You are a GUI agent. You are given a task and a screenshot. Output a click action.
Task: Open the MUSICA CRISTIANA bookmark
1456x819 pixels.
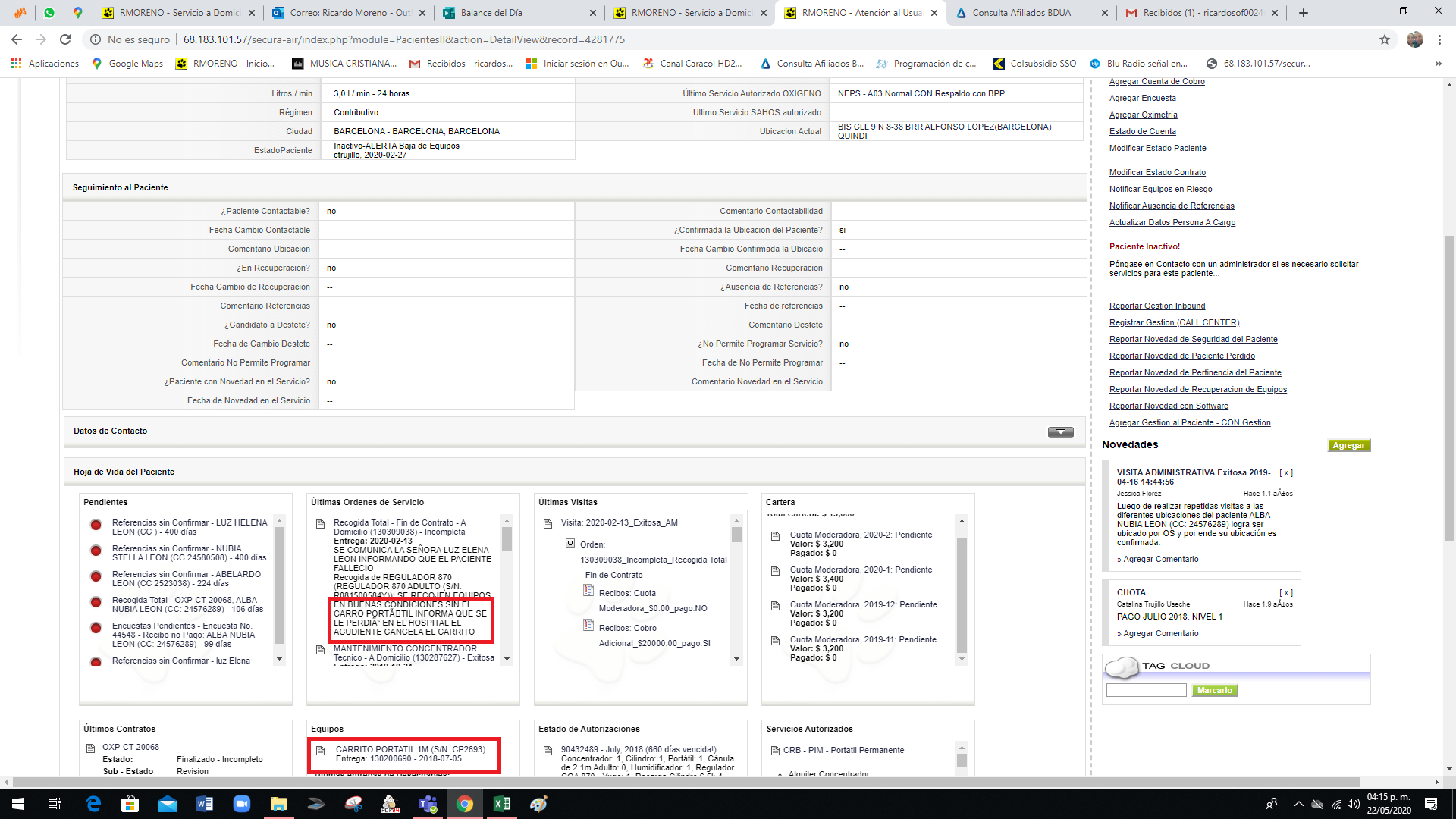[x=344, y=64]
